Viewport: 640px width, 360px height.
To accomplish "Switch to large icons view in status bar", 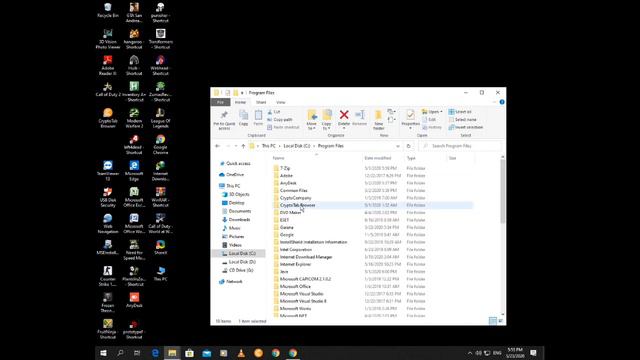I will (501, 321).
